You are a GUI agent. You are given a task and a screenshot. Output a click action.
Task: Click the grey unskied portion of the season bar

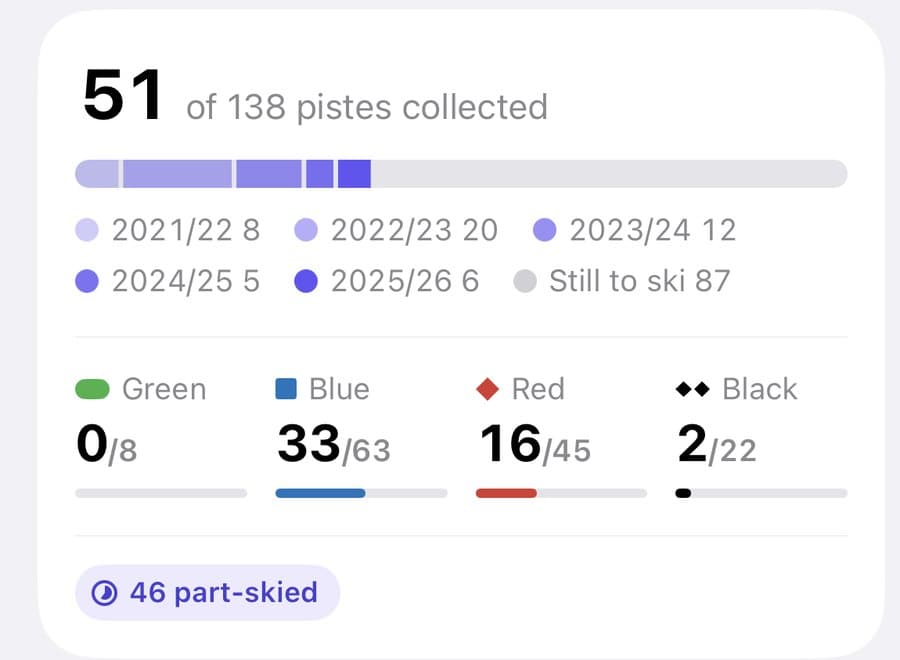pyautogui.click(x=609, y=174)
